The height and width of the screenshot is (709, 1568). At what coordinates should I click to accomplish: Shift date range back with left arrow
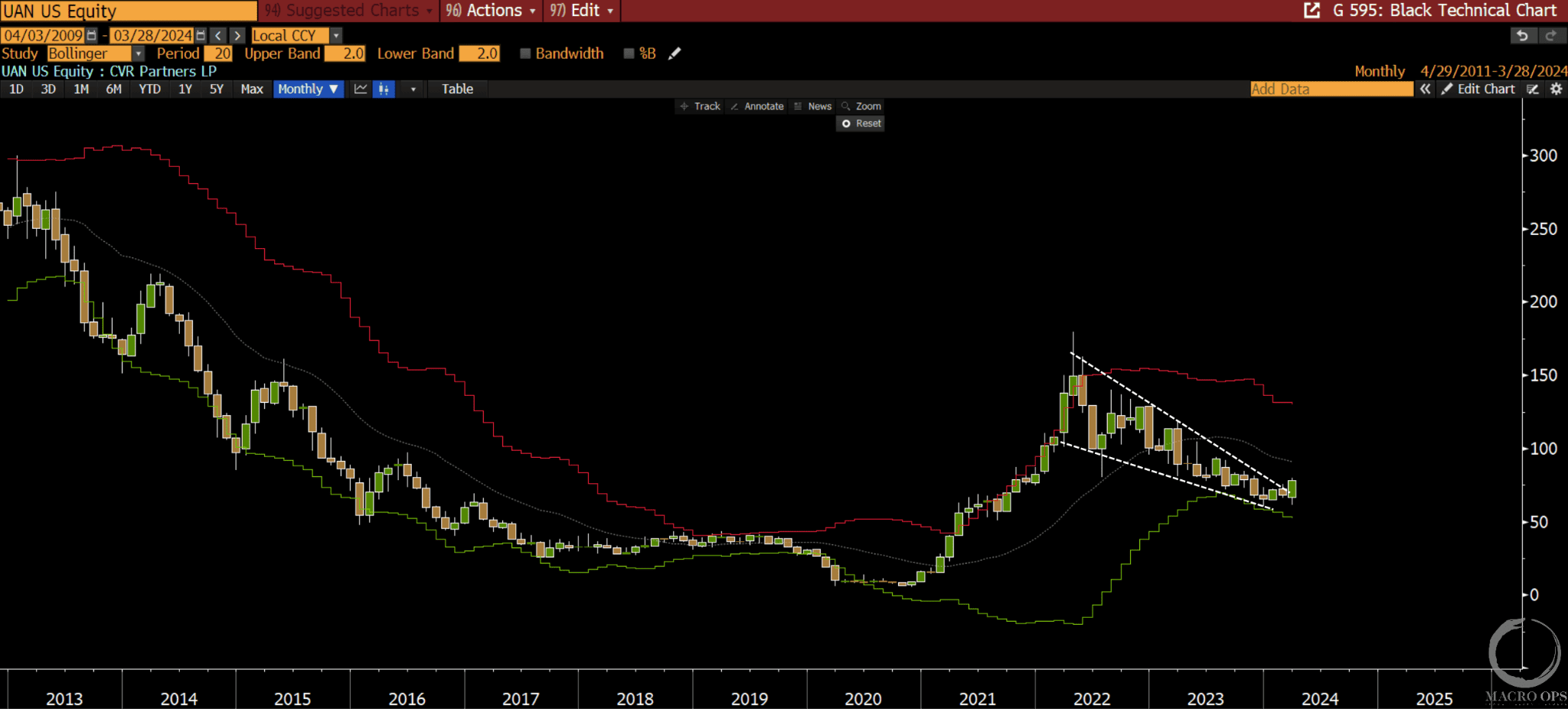(x=219, y=35)
